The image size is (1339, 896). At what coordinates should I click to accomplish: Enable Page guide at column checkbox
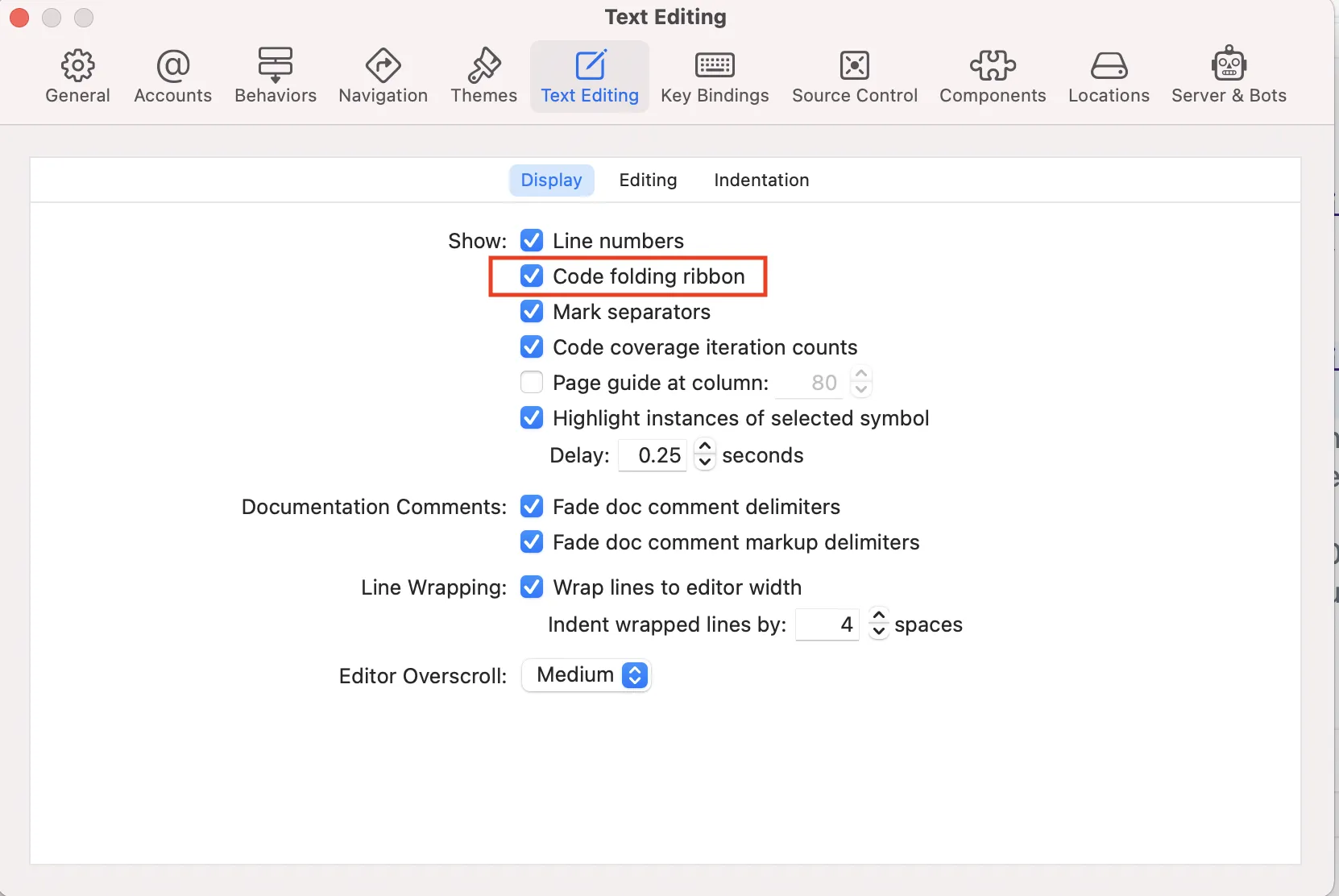532,382
